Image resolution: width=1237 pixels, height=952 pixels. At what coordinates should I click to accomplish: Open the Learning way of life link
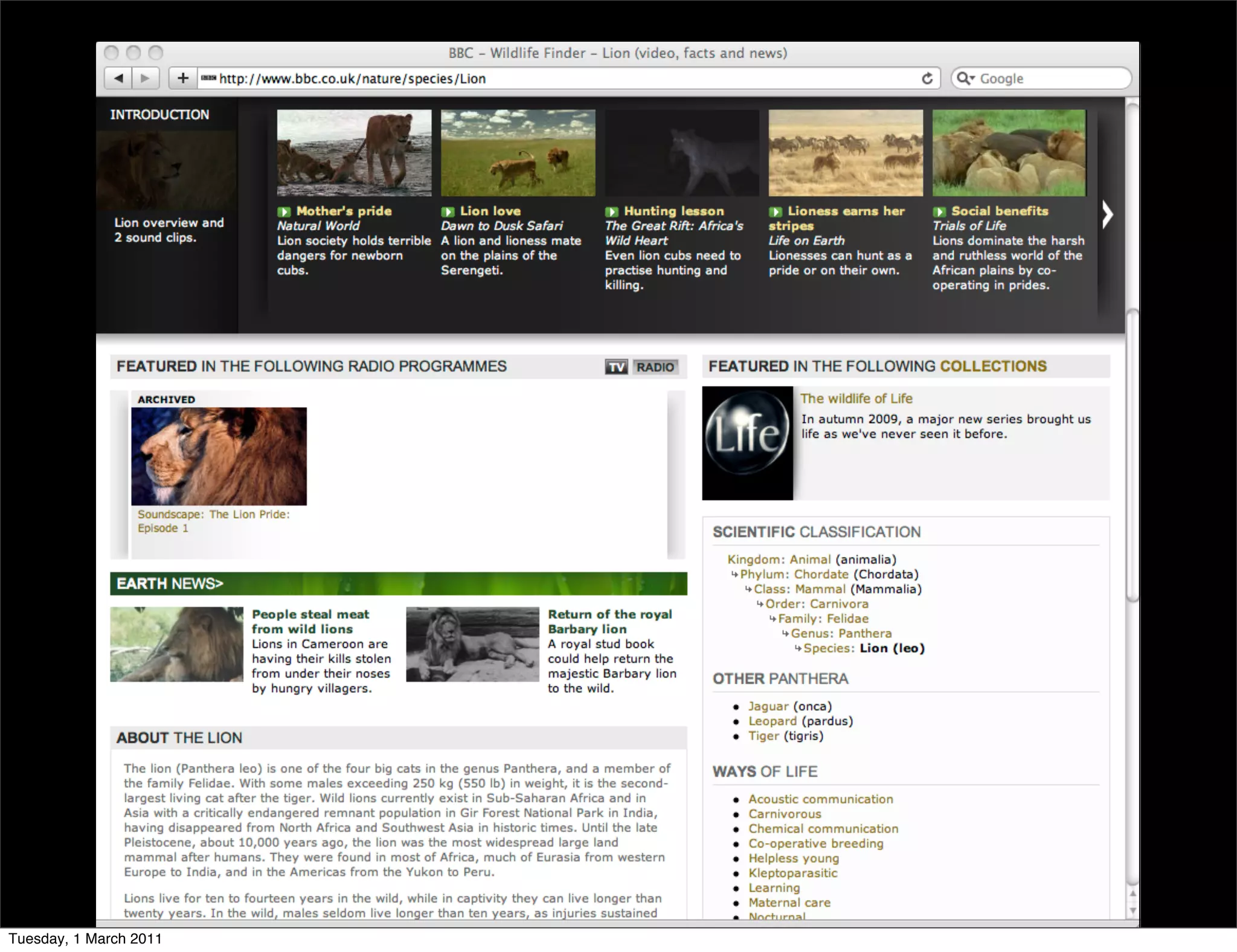click(x=774, y=888)
